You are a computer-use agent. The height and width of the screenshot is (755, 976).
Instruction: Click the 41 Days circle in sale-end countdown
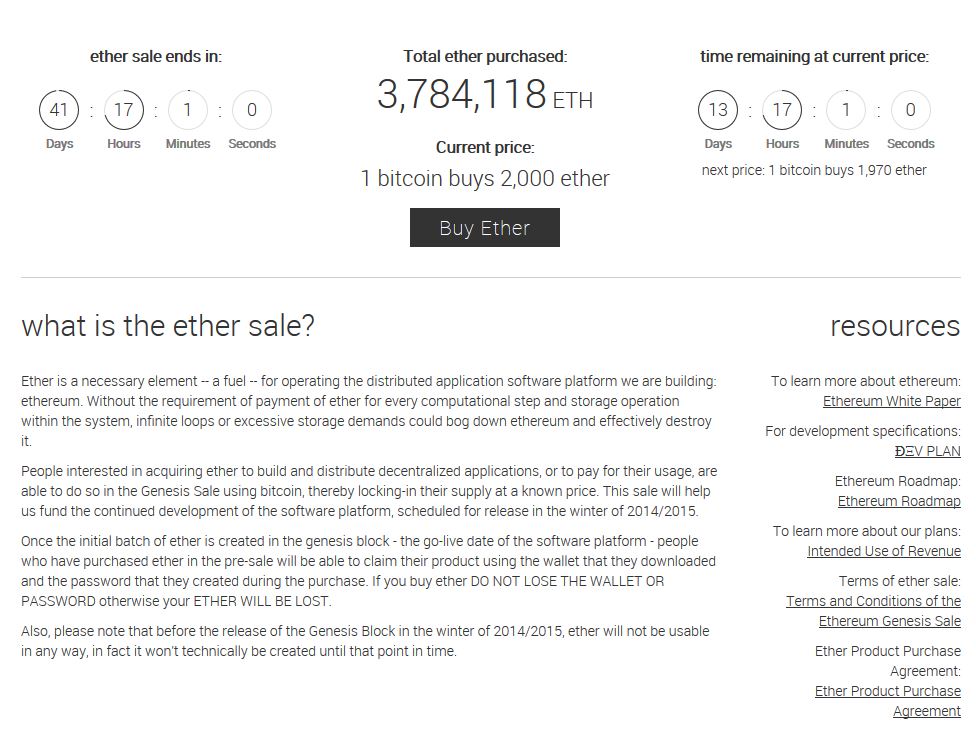pyautogui.click(x=59, y=110)
